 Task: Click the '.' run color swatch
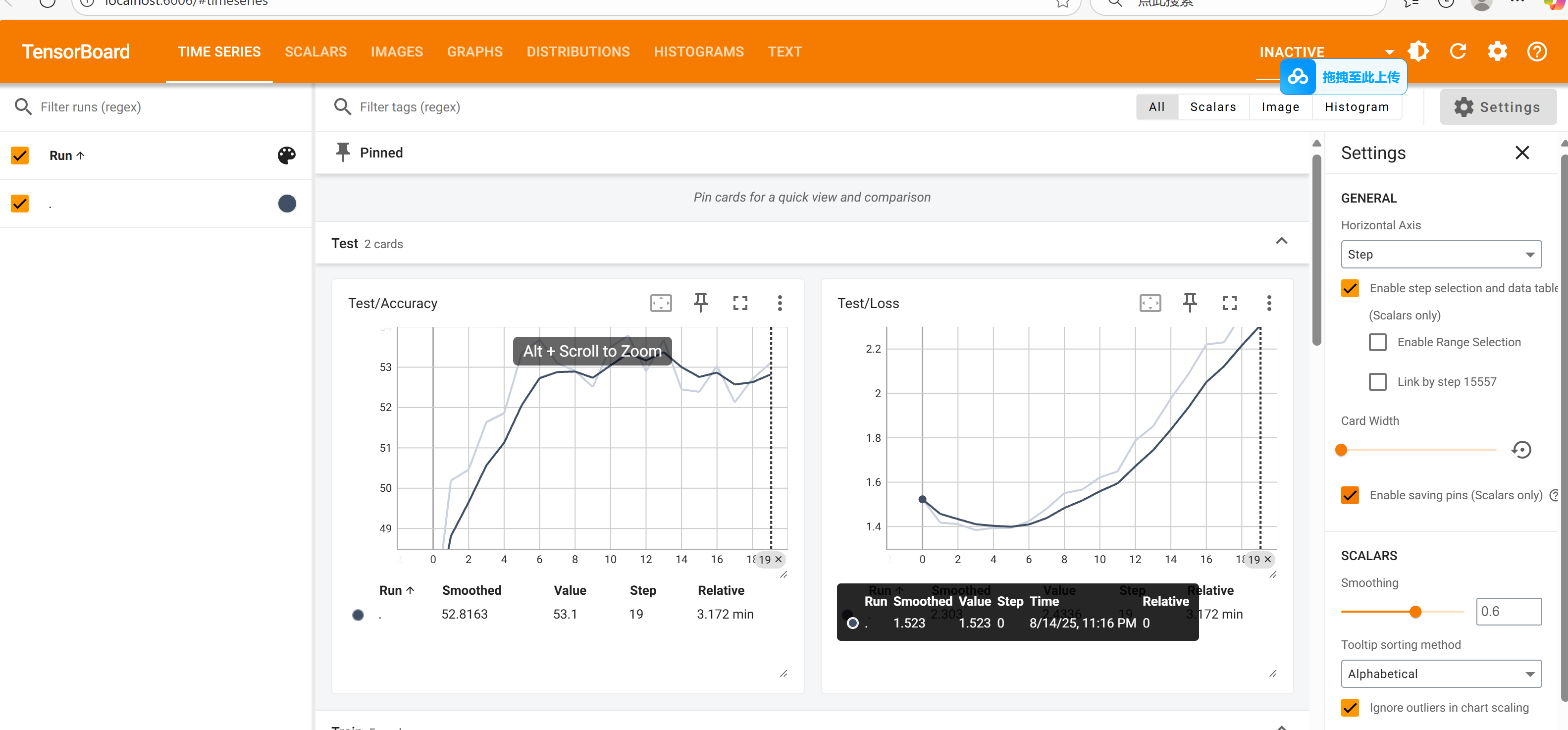click(287, 204)
